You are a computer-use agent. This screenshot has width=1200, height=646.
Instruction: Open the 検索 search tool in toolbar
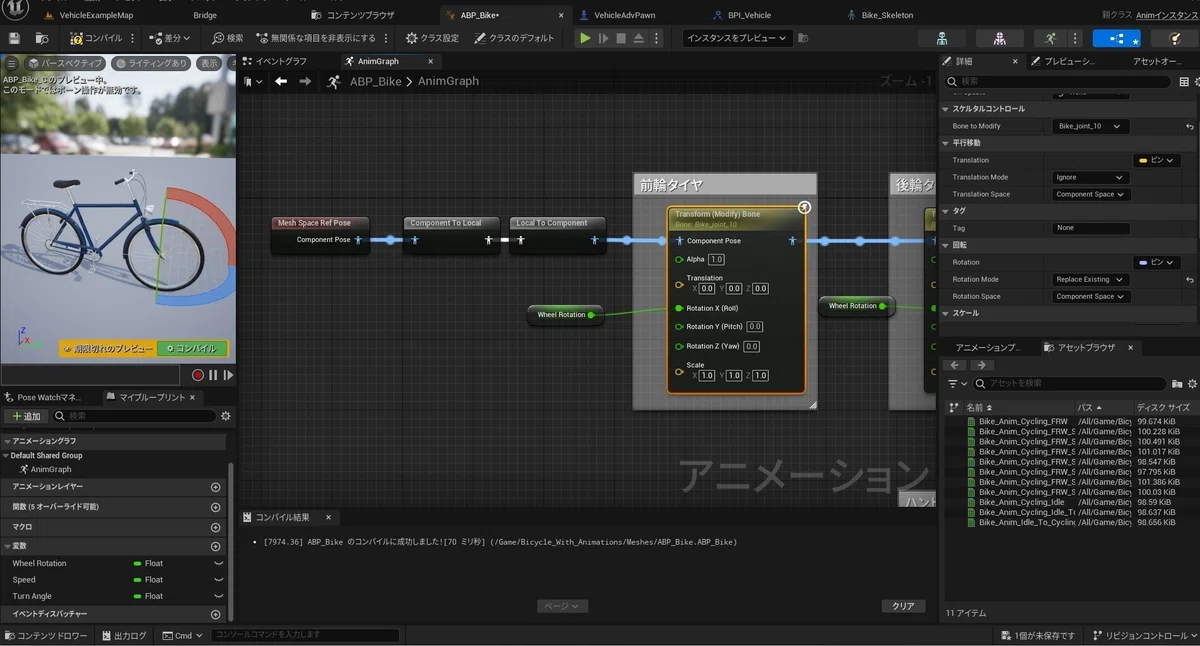click(227, 38)
